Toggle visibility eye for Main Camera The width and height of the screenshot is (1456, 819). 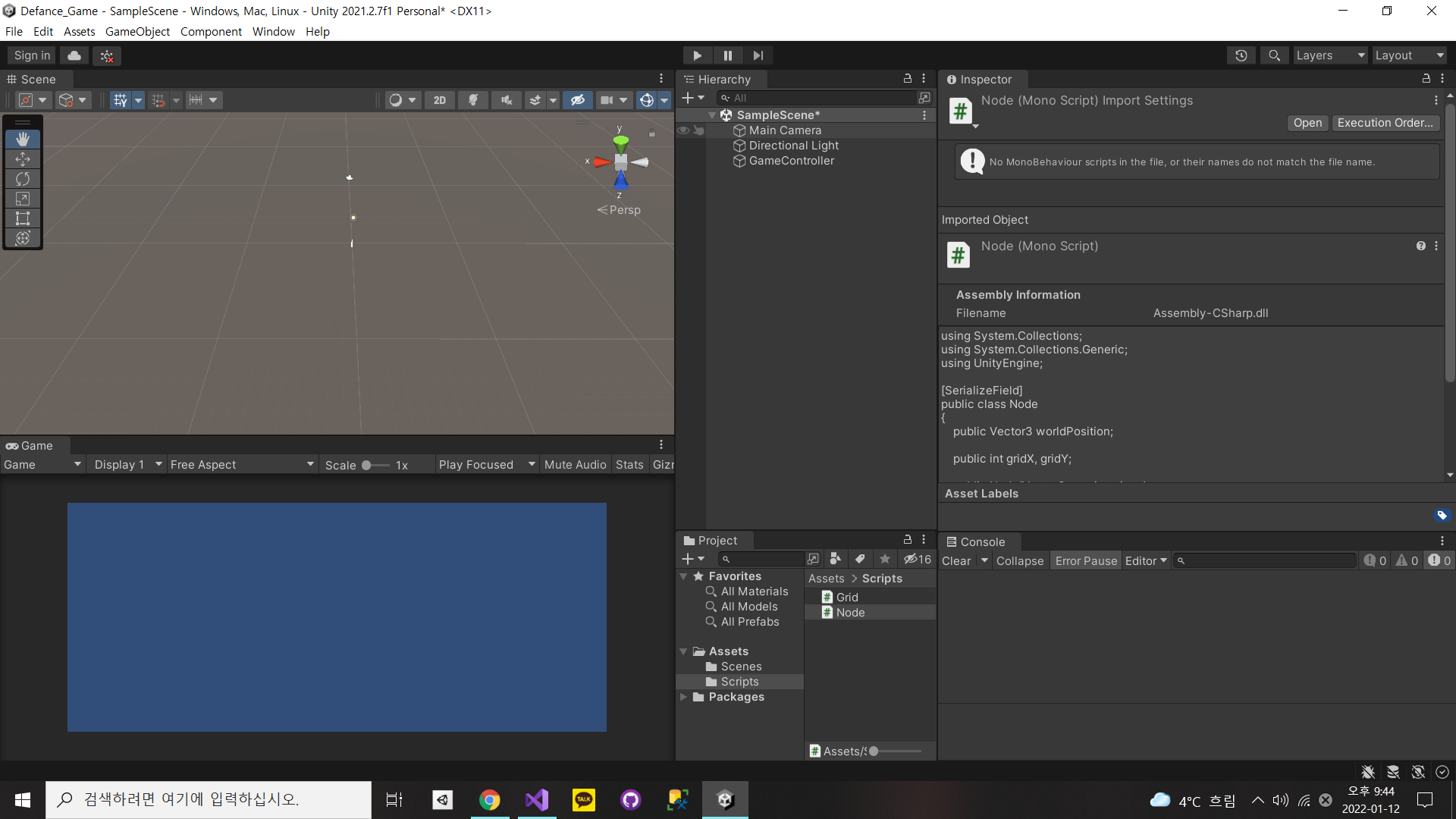tap(682, 130)
